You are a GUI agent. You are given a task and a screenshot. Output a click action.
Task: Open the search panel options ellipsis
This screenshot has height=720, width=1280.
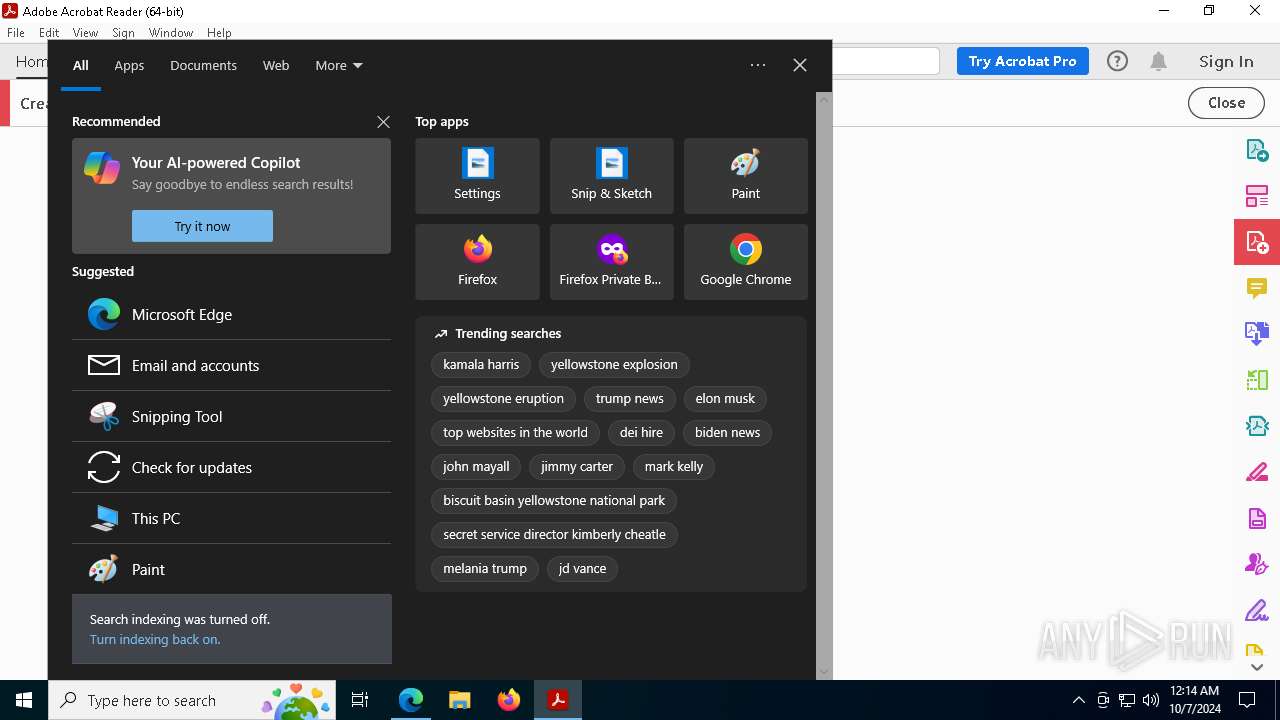tap(758, 65)
